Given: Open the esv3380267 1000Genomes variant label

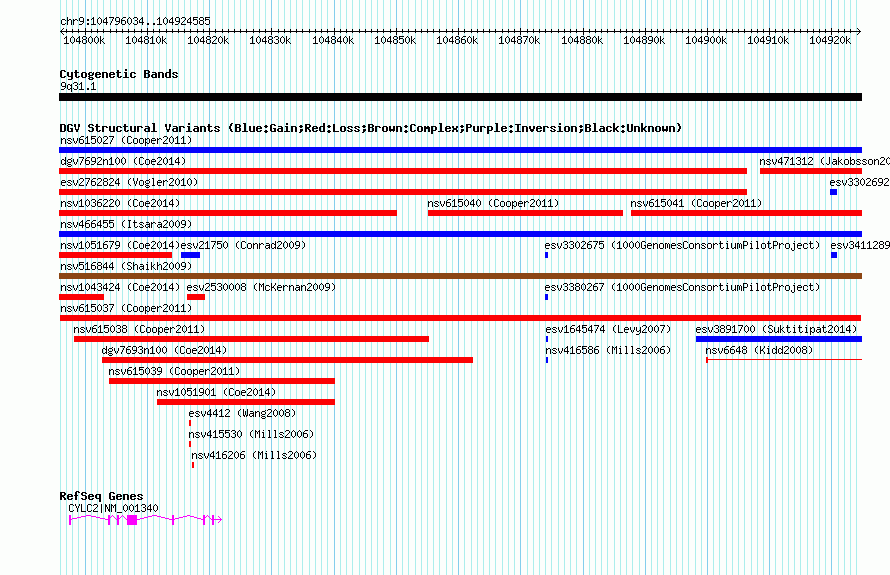Looking at the screenshot, I should click(682, 287).
